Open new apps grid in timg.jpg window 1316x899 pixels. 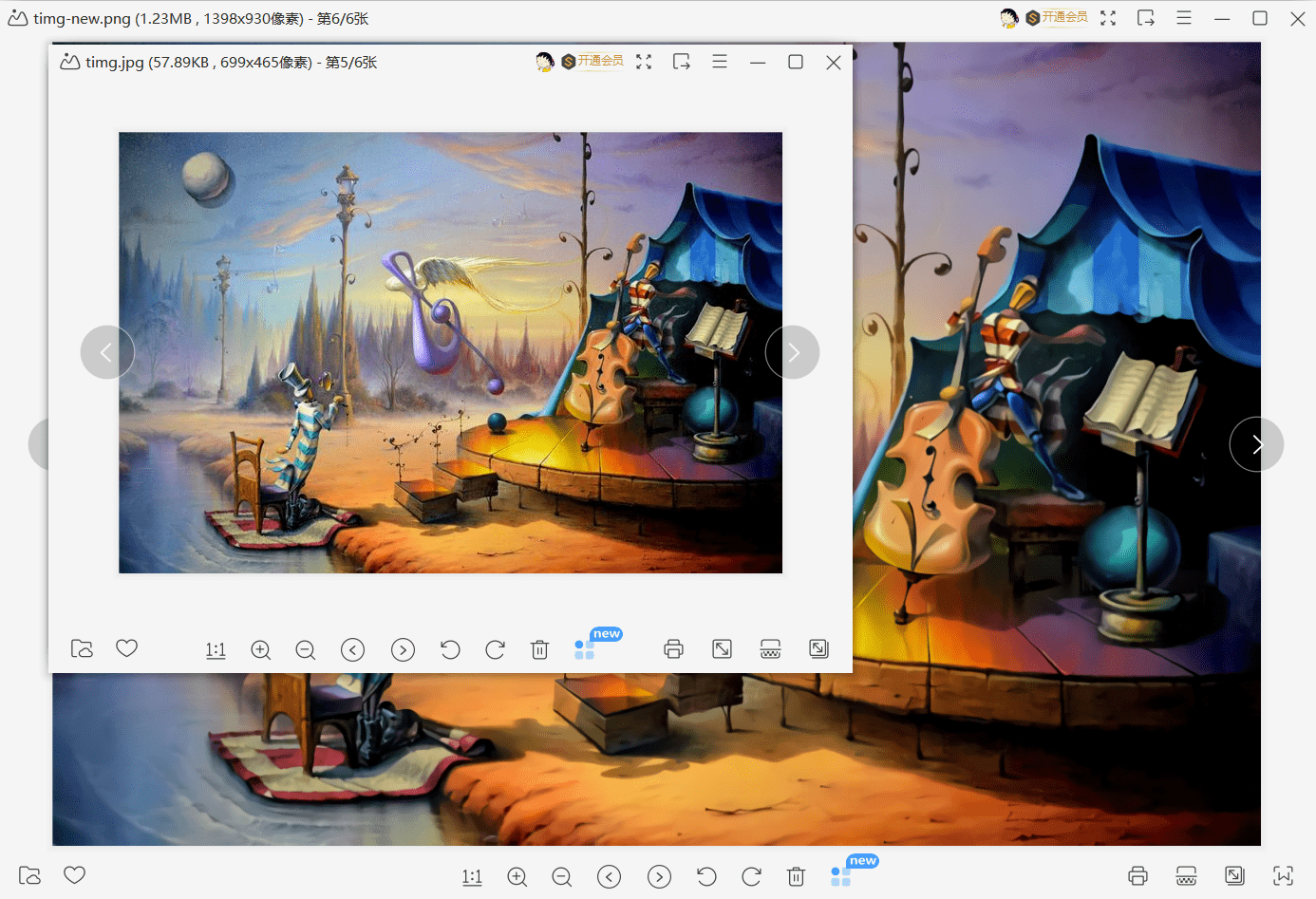click(584, 650)
